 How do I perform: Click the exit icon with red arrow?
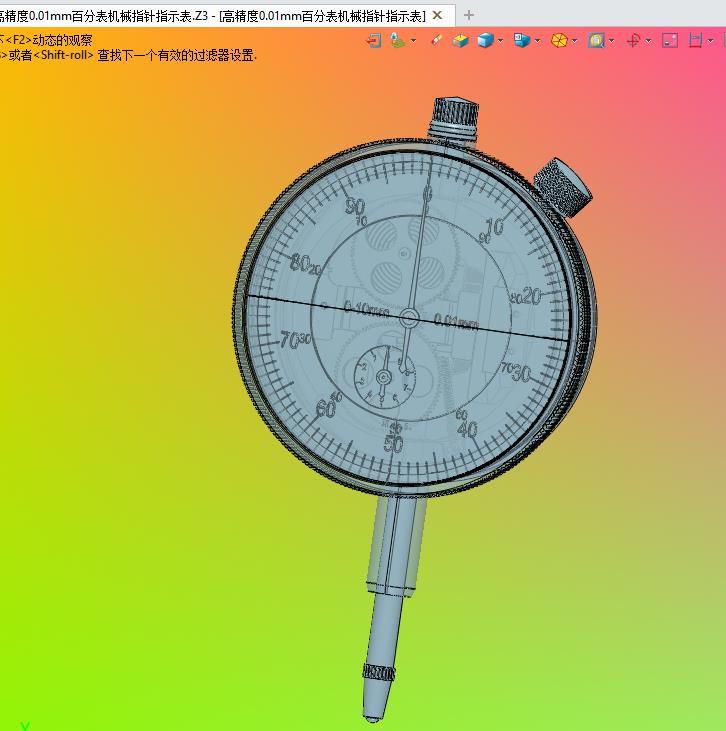374,41
